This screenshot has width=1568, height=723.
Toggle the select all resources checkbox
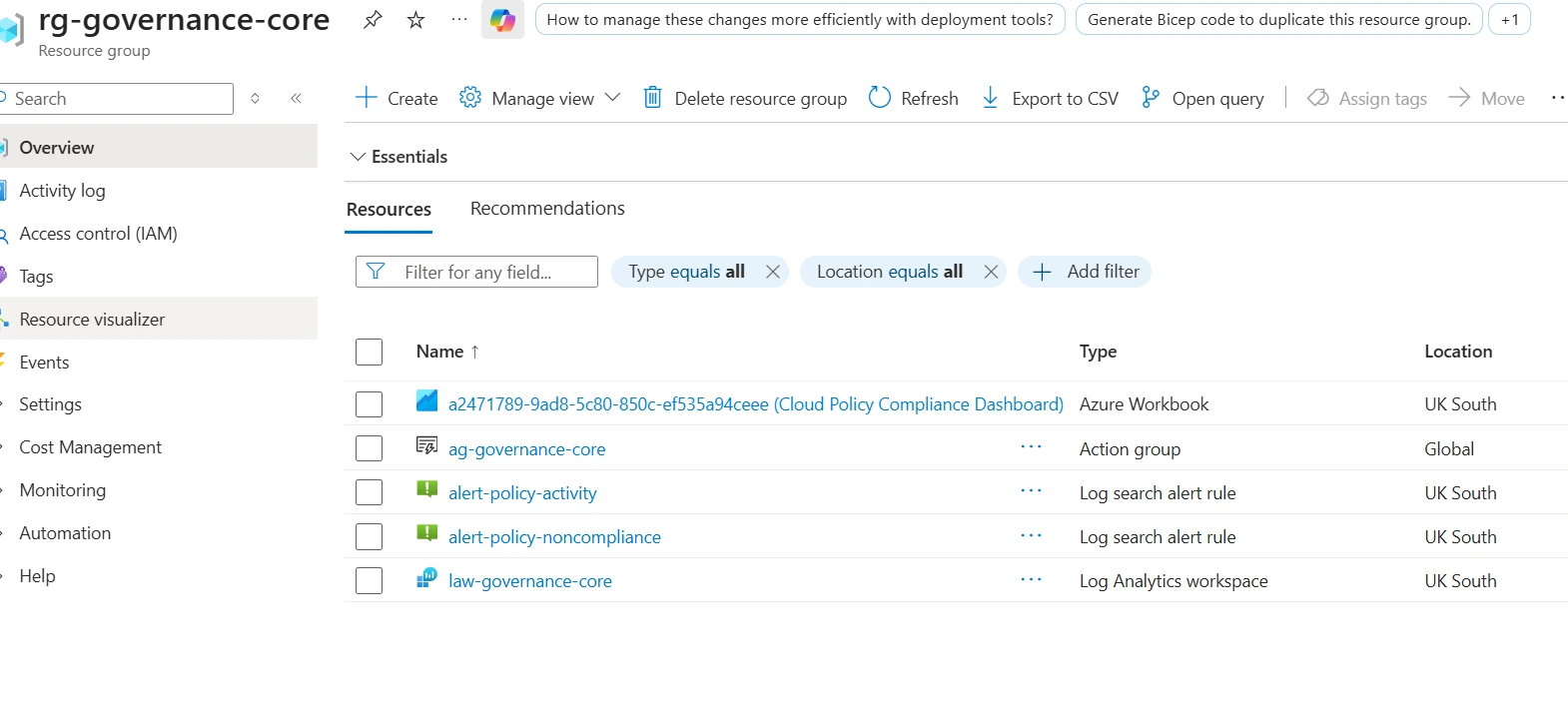pos(370,352)
